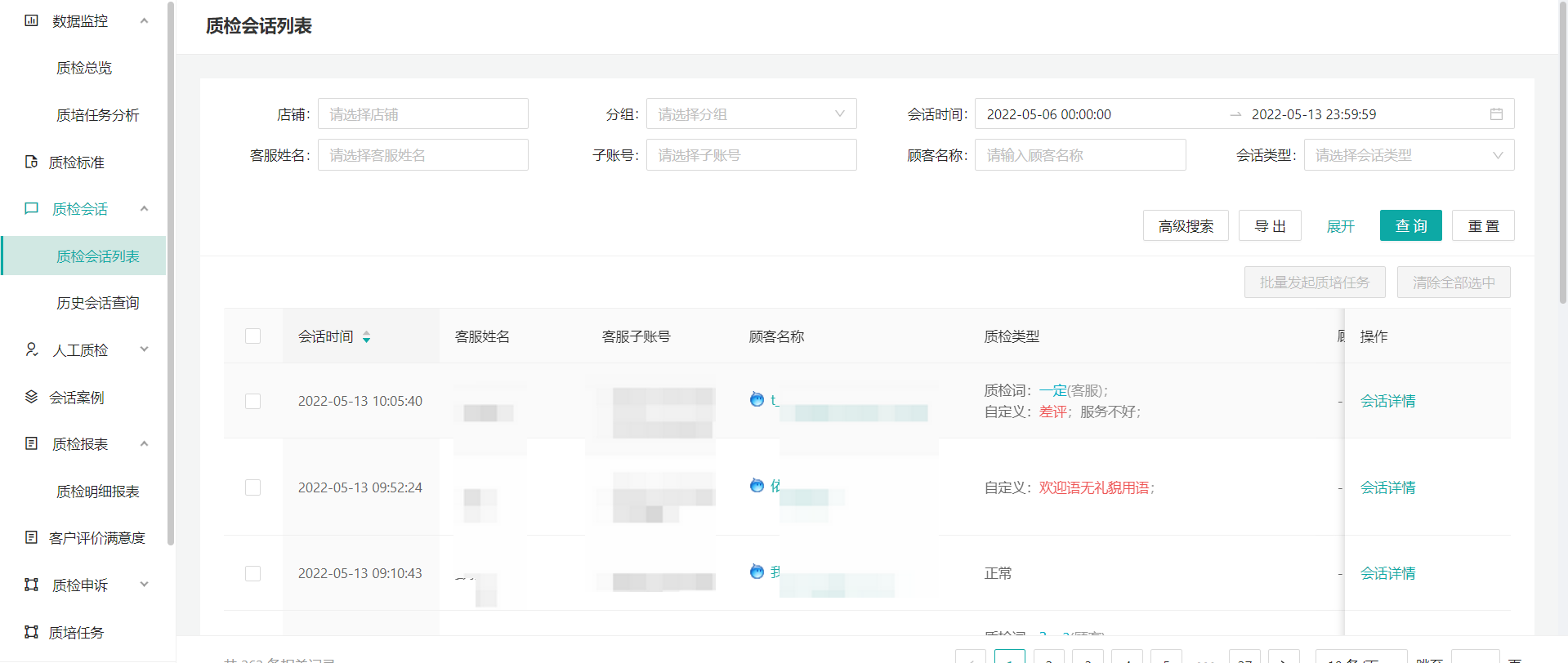Click the 会话时间 column sort arrows

pos(366,336)
